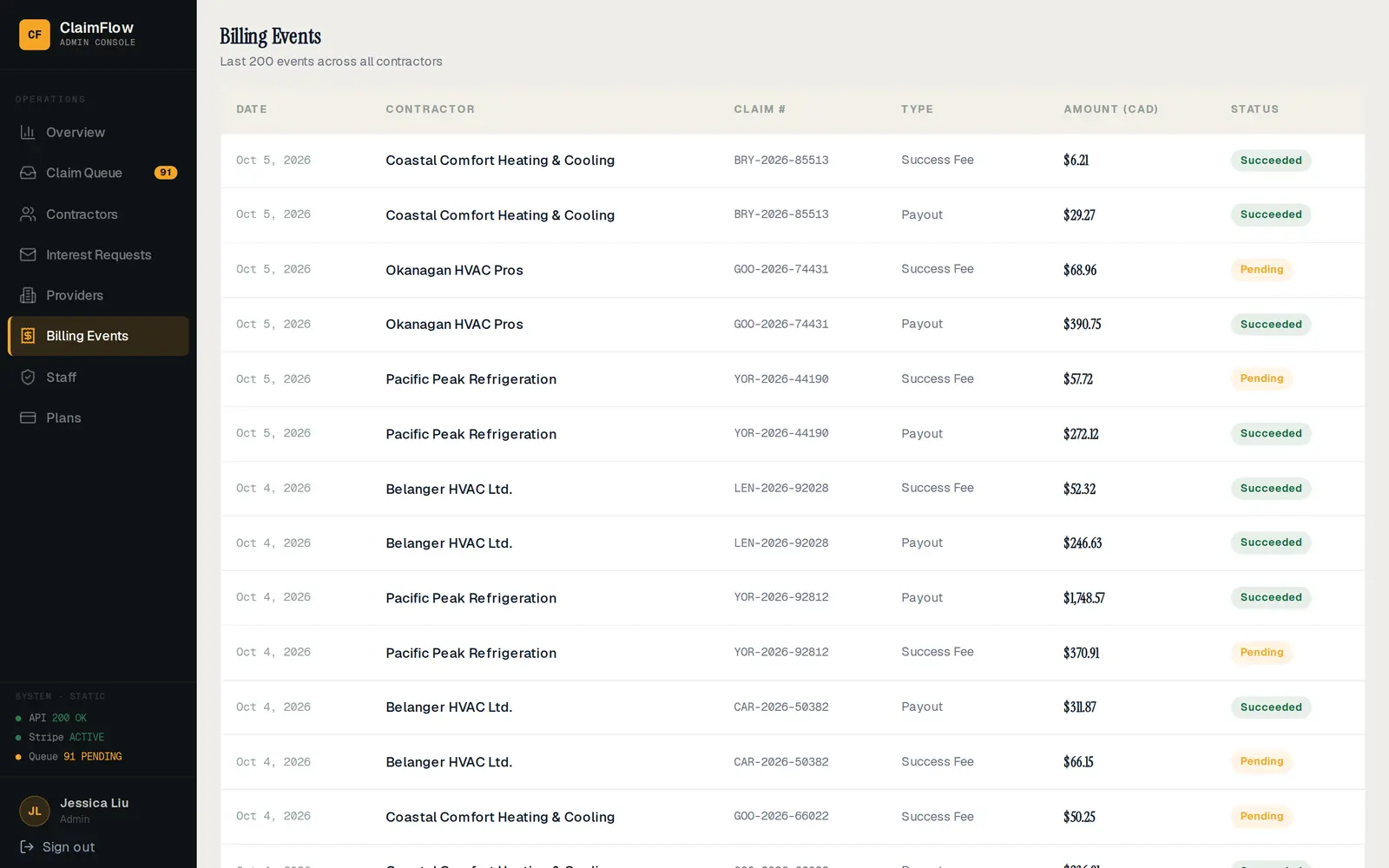
Task: Click the Amount (CAD) column header
Action: point(1110,109)
